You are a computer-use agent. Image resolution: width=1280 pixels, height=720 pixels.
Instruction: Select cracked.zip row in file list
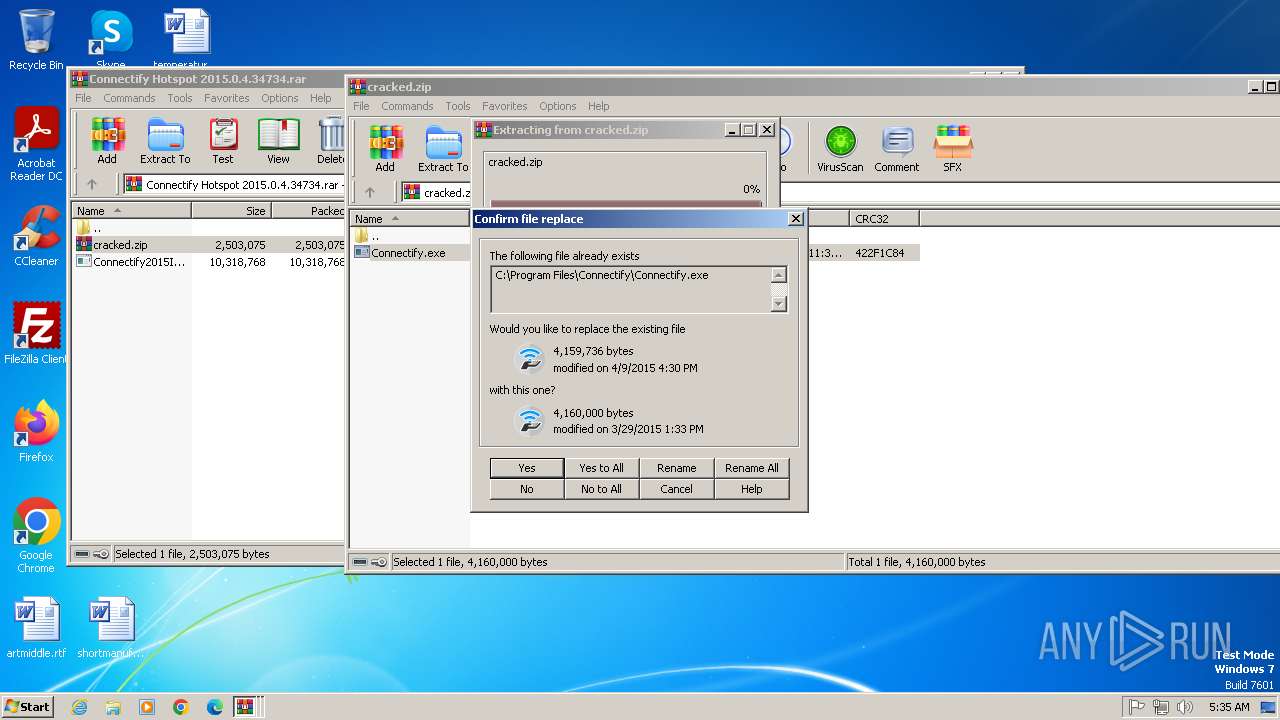tap(209, 244)
